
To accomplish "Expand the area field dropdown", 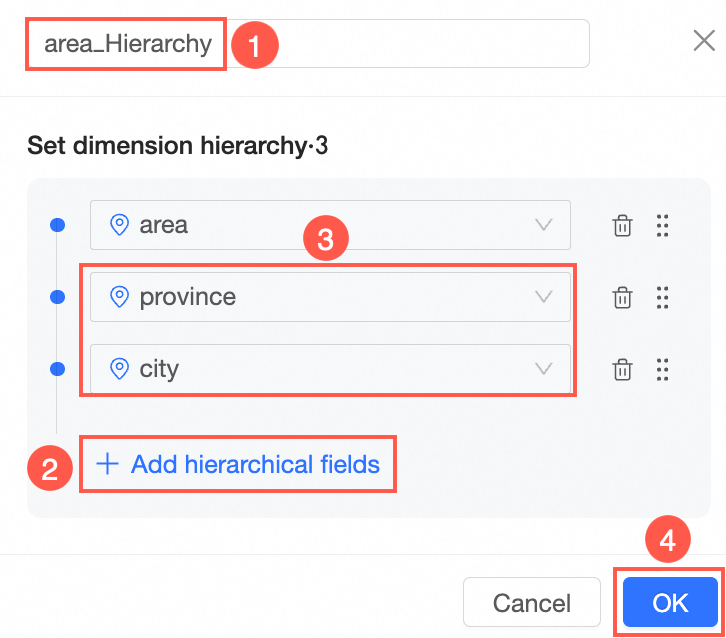I will [544, 225].
